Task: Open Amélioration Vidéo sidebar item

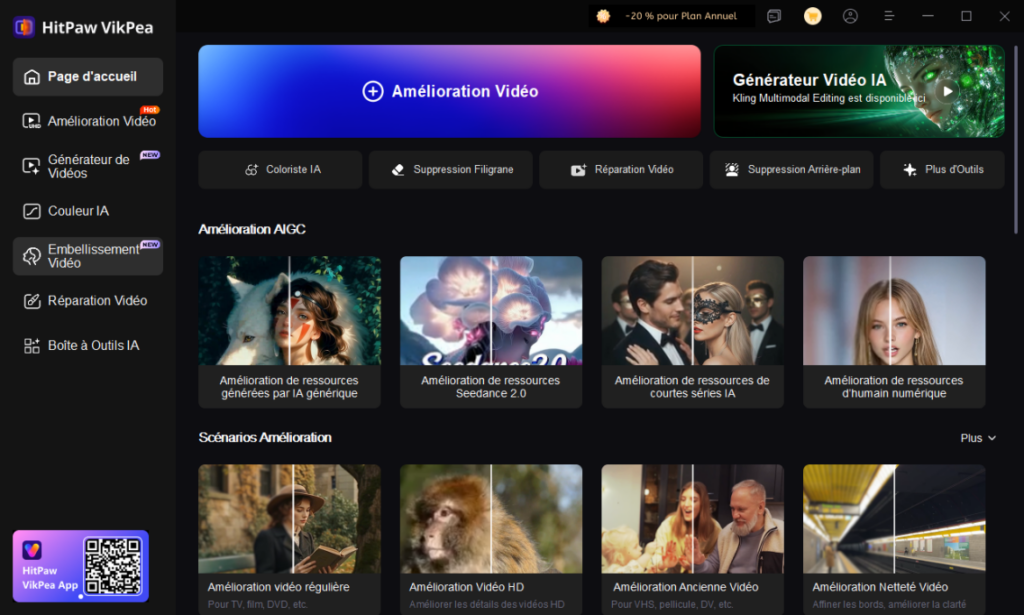Action: [88, 121]
